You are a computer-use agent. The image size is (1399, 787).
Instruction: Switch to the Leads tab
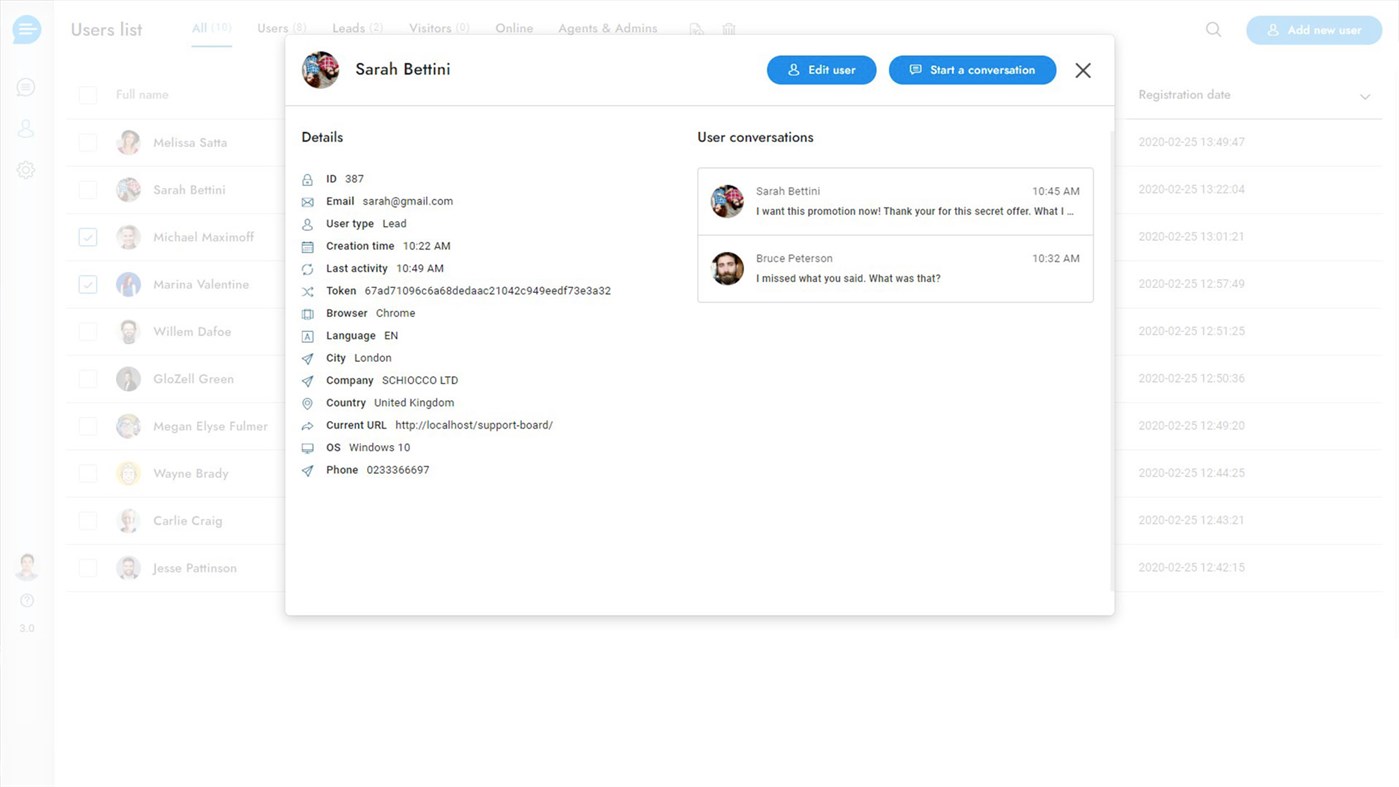[358, 28]
